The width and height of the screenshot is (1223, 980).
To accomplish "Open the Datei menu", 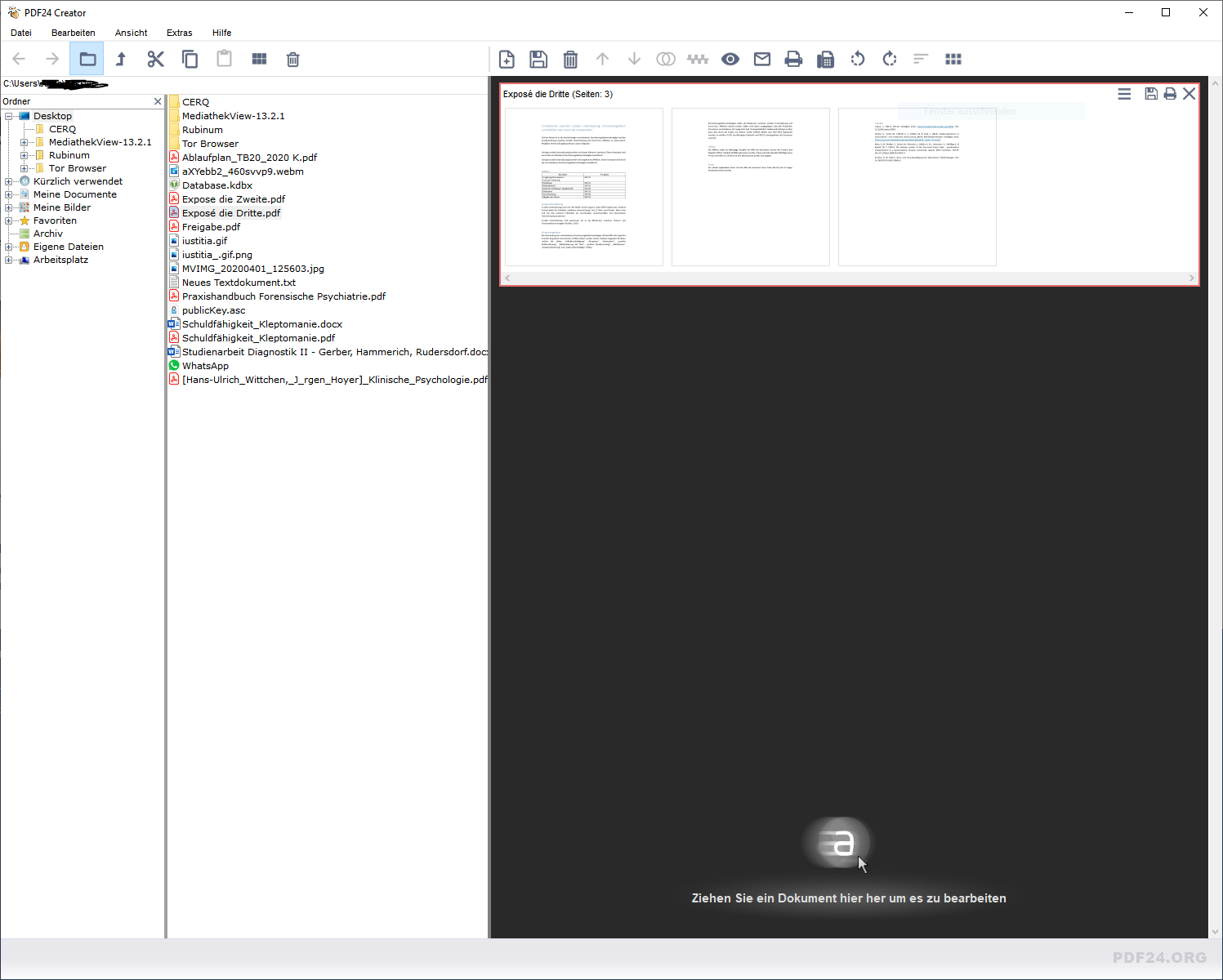I will point(21,33).
